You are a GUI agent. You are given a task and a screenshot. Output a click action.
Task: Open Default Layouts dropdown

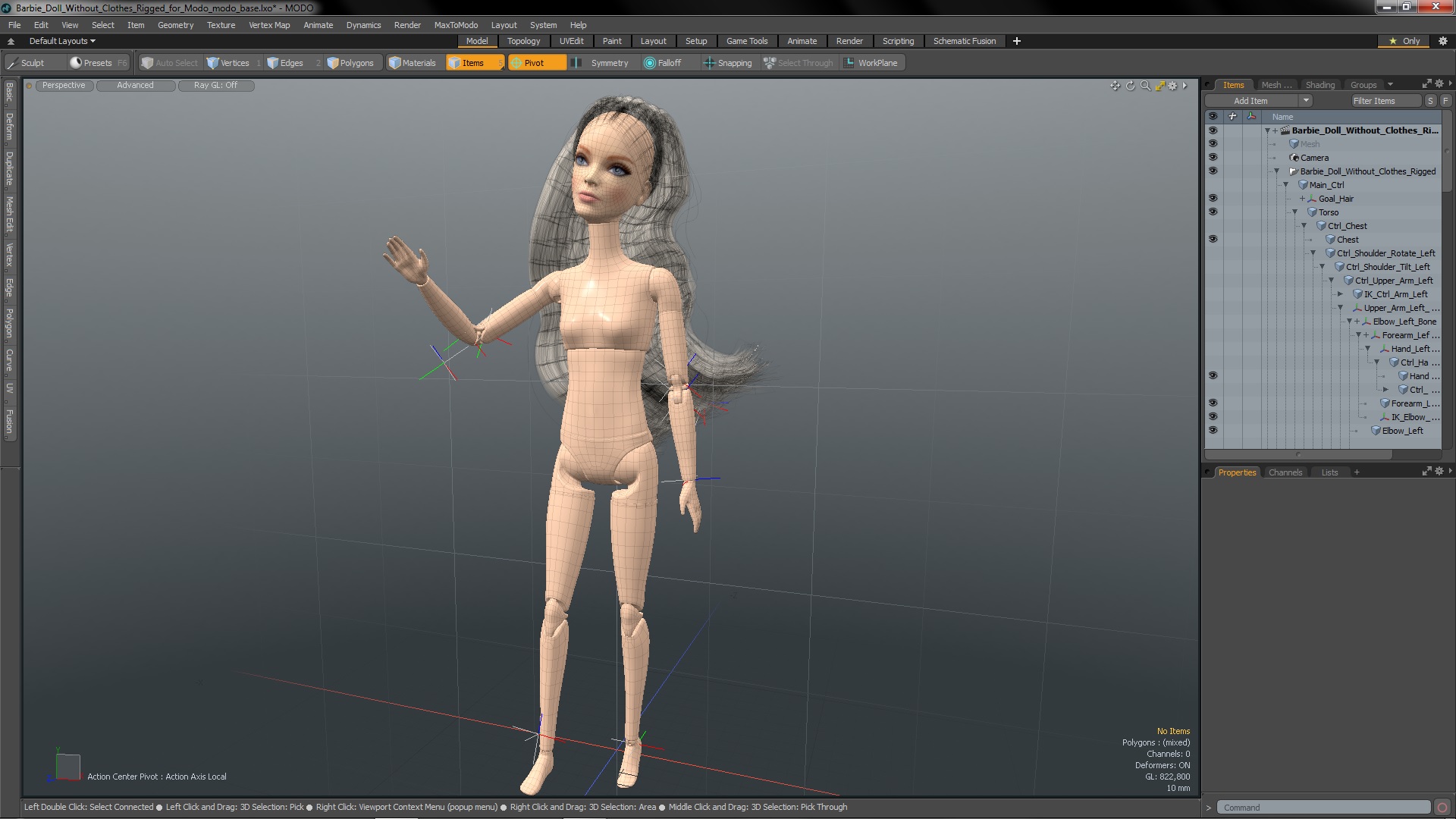pos(62,41)
